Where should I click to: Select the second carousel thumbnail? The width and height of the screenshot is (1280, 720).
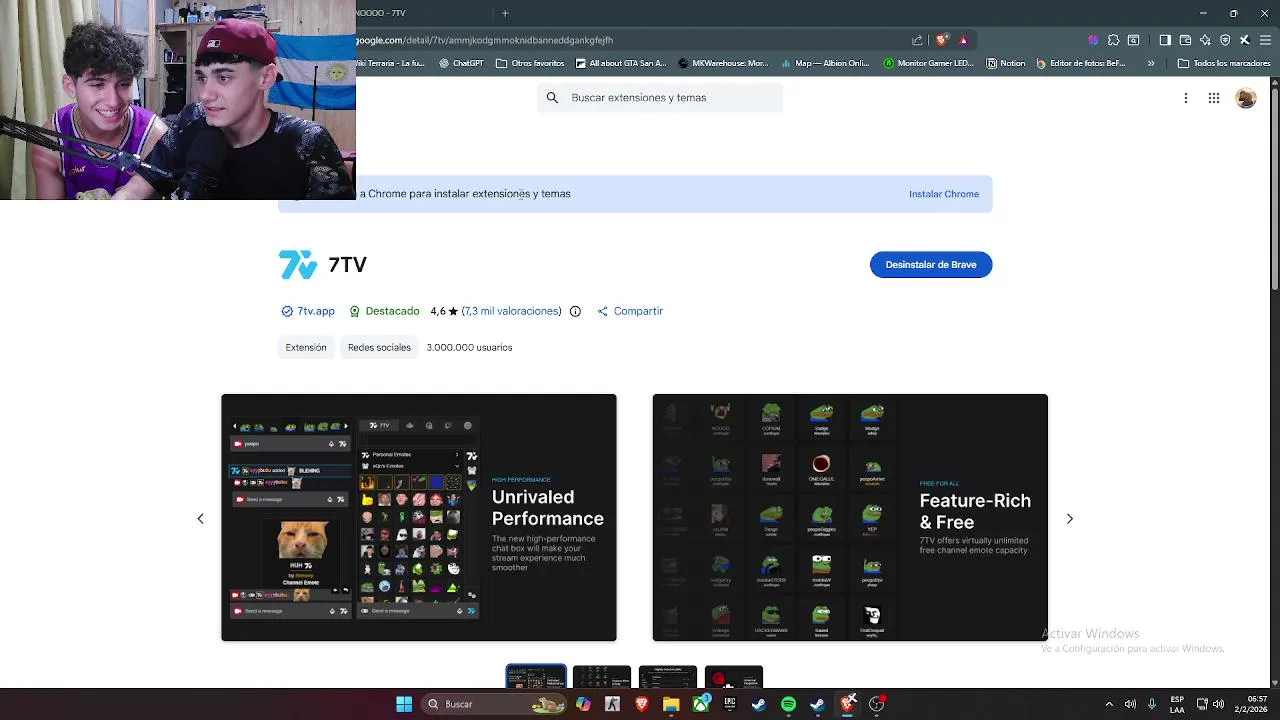pos(602,677)
